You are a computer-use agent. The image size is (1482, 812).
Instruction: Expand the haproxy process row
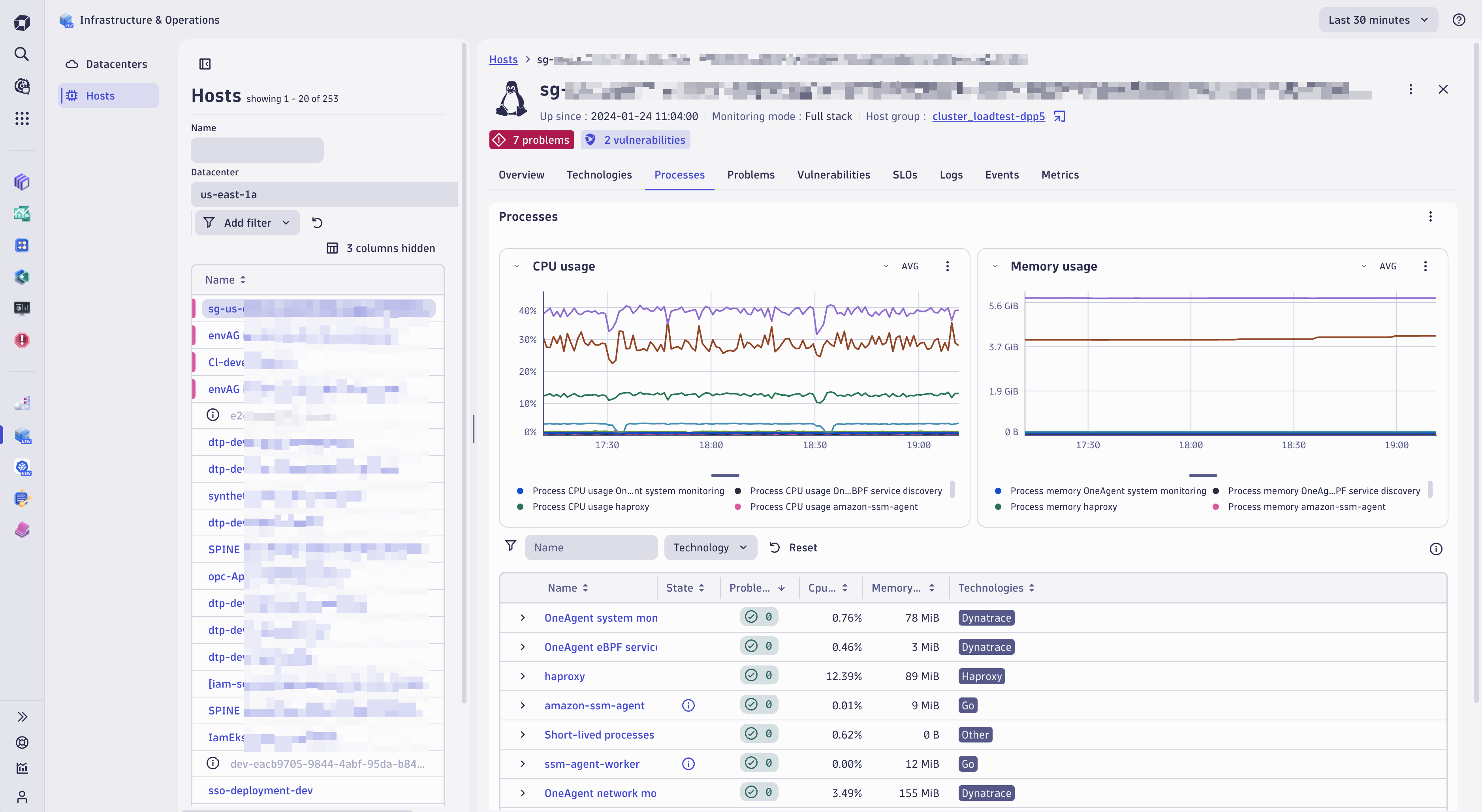523,676
